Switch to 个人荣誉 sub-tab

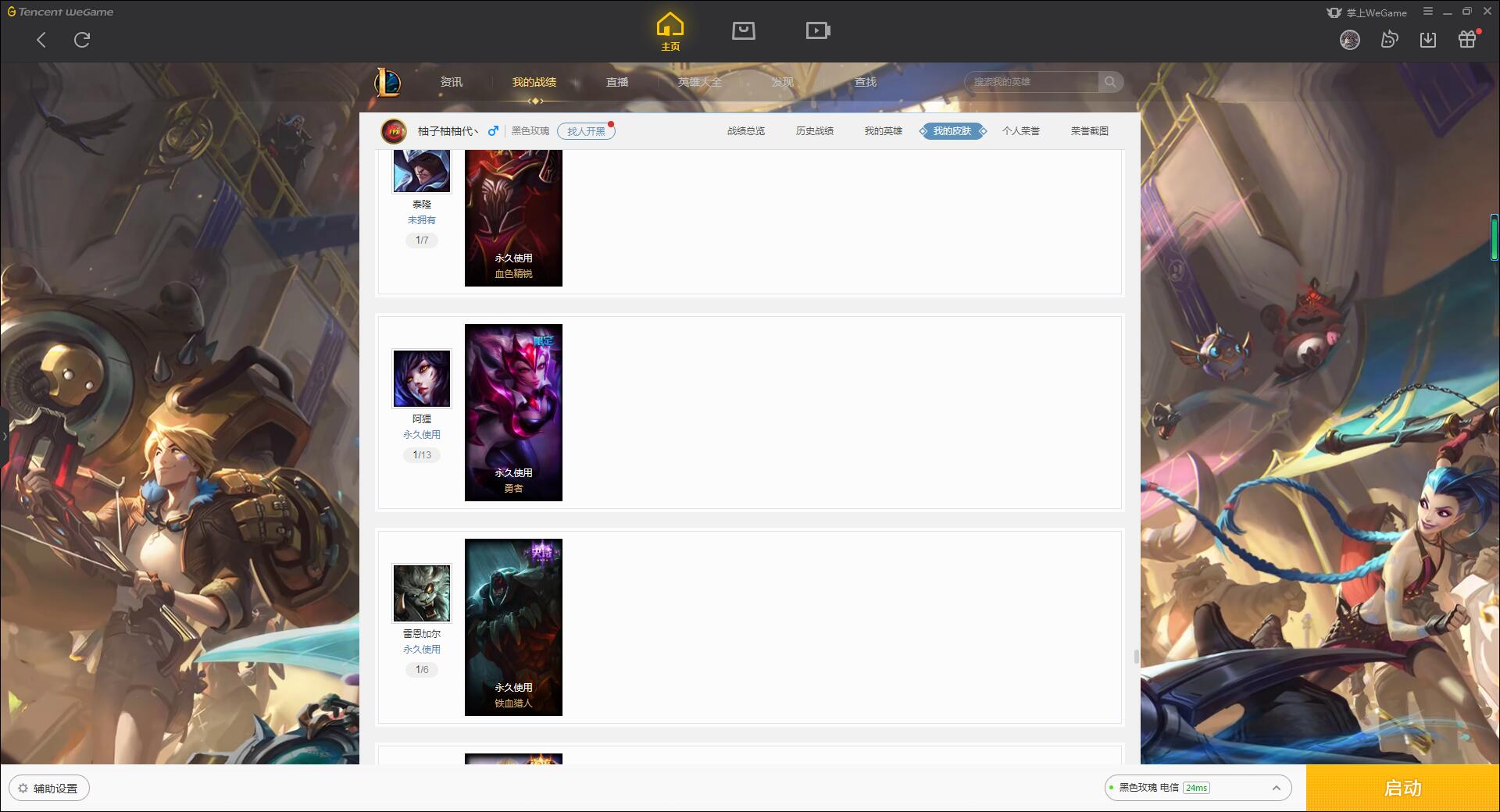(x=1021, y=131)
